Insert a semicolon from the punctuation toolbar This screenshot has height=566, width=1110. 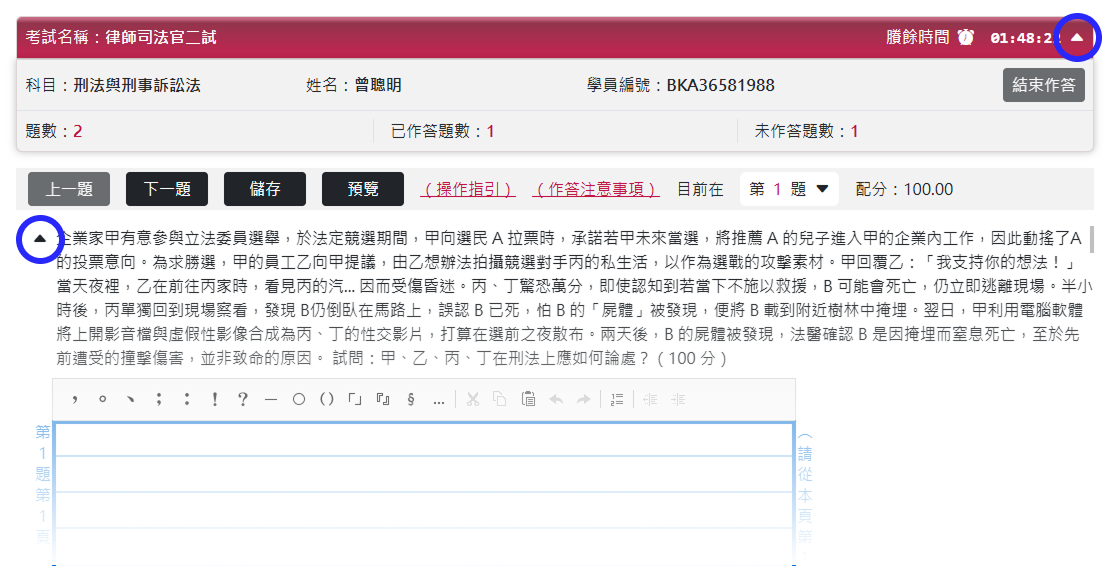point(159,400)
